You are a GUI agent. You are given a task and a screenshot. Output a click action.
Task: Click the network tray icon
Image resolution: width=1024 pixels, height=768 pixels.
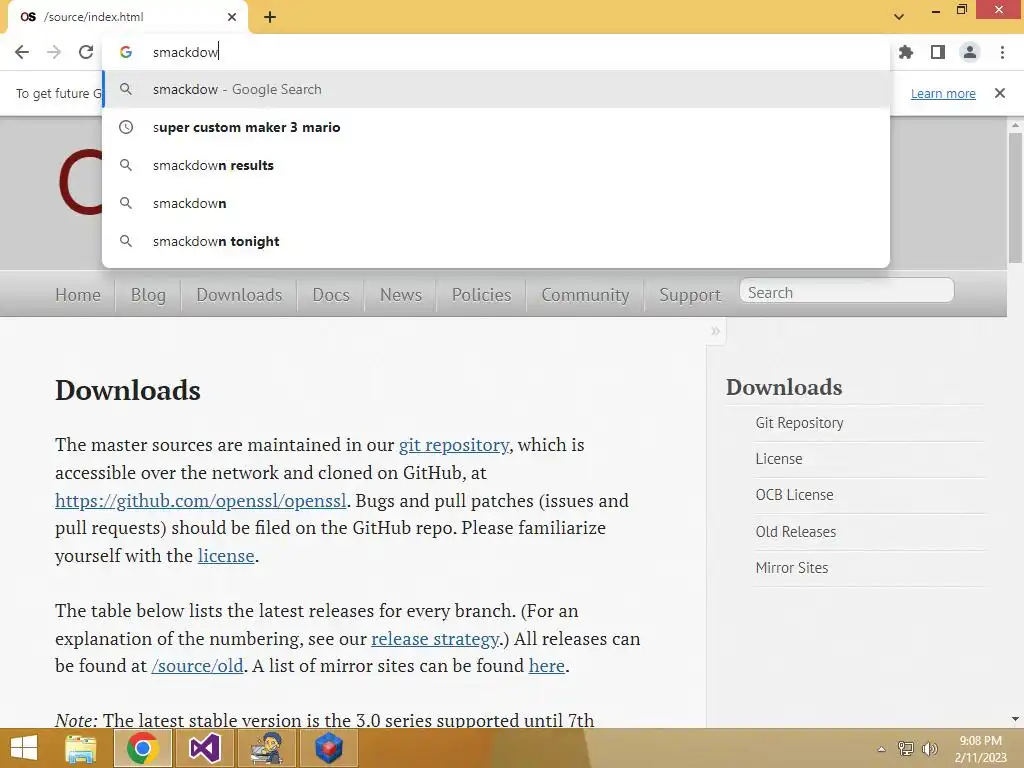pos(906,748)
